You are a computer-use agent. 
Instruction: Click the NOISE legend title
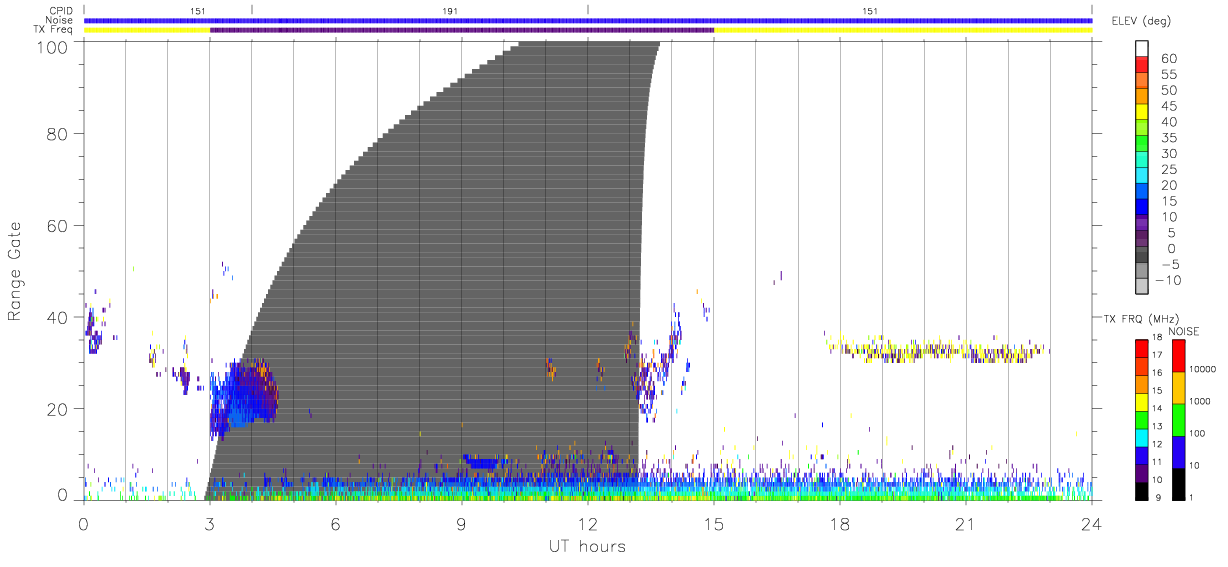(x=1184, y=332)
